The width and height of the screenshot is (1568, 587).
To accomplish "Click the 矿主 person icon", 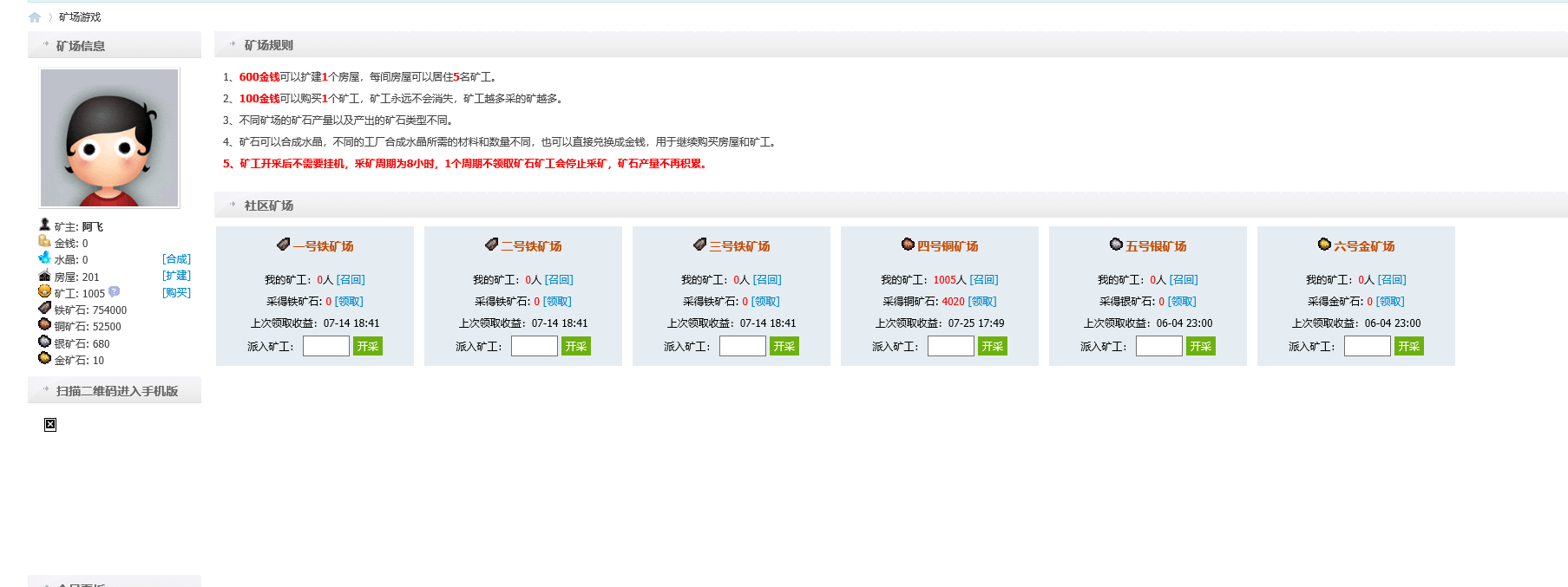I will point(44,225).
